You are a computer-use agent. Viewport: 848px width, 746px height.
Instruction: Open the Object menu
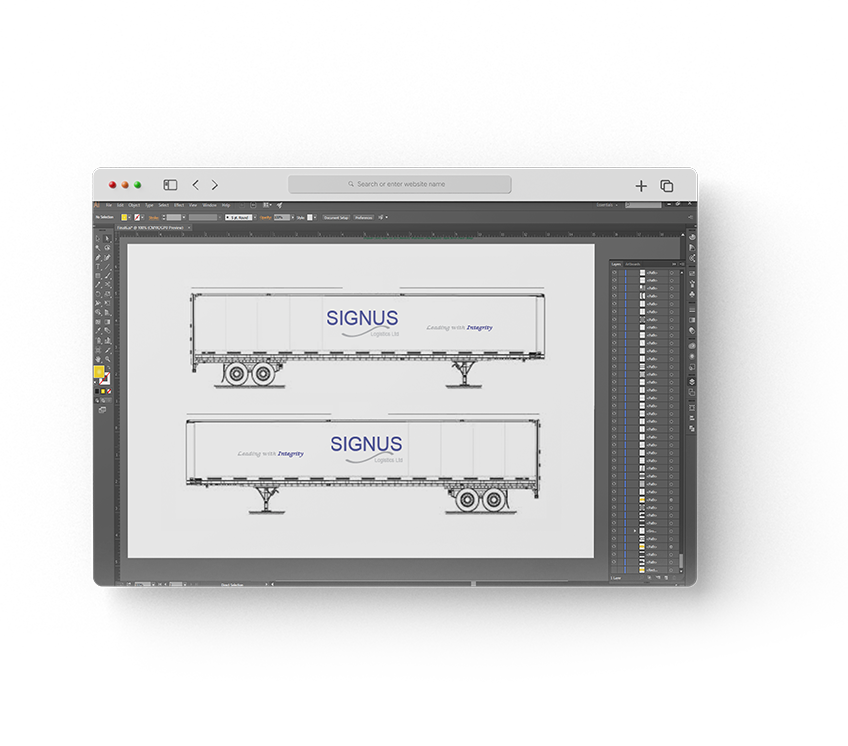point(134,205)
